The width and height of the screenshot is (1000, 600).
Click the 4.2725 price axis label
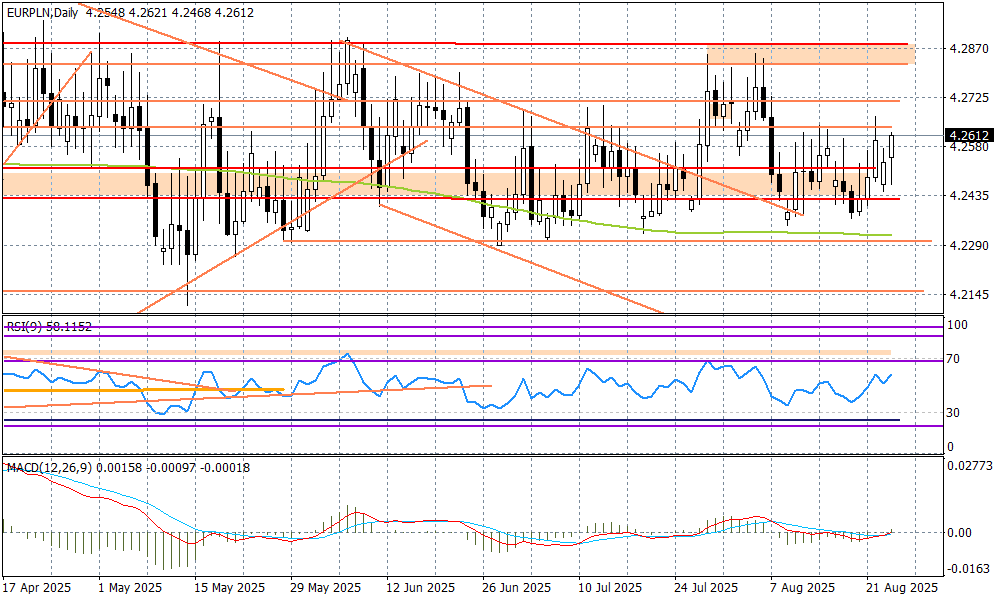[x=969, y=98]
